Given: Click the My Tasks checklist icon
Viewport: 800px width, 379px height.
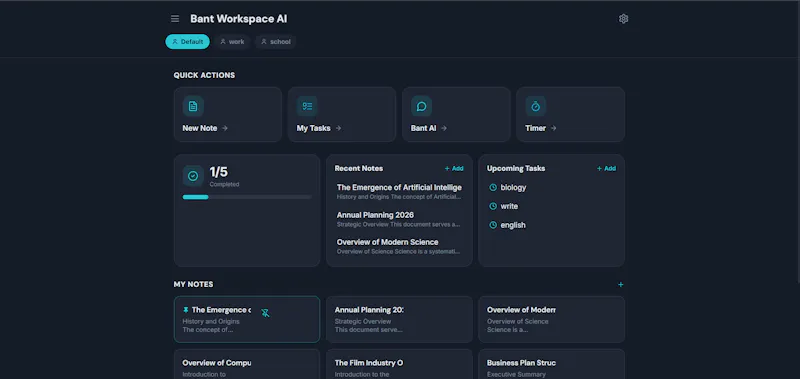Looking at the screenshot, I should pos(307,106).
